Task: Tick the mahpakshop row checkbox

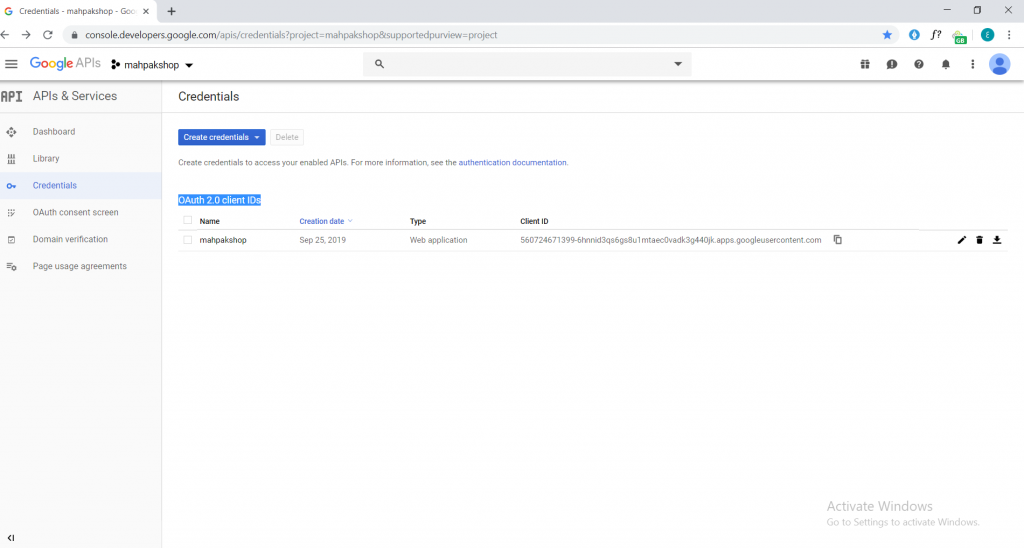Action: pos(187,240)
